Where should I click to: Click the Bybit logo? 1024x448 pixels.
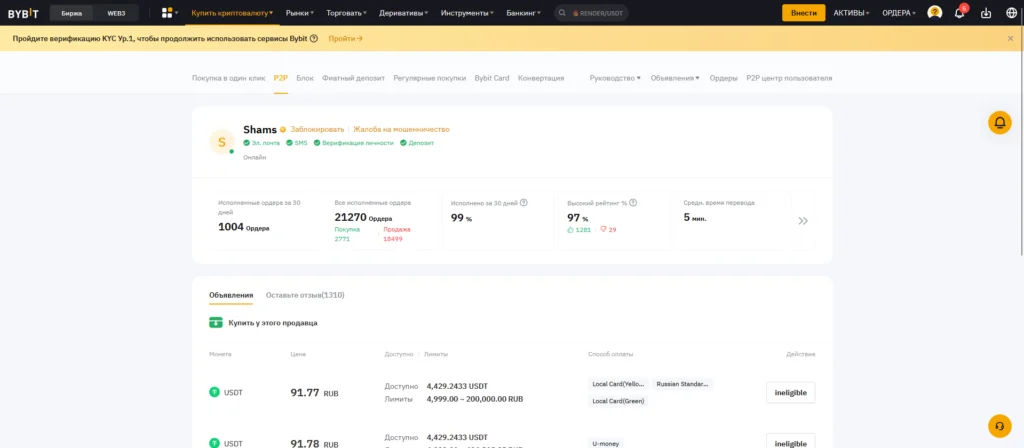tap(23, 13)
